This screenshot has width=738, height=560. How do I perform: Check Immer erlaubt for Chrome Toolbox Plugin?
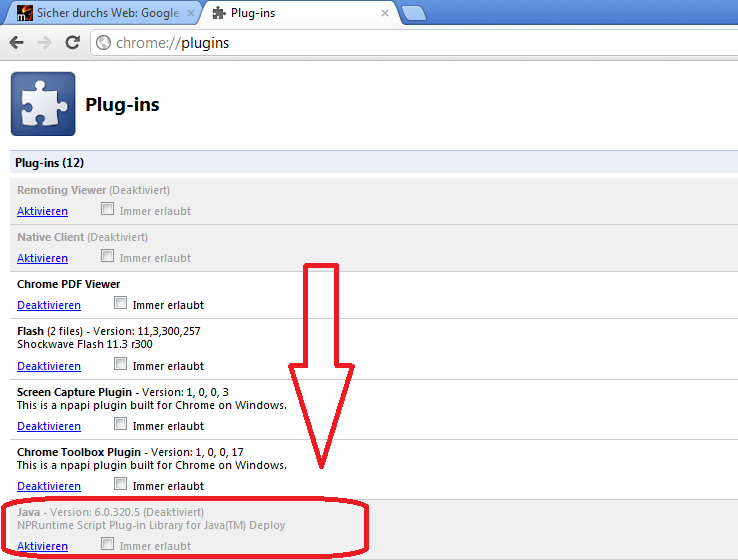click(x=120, y=483)
